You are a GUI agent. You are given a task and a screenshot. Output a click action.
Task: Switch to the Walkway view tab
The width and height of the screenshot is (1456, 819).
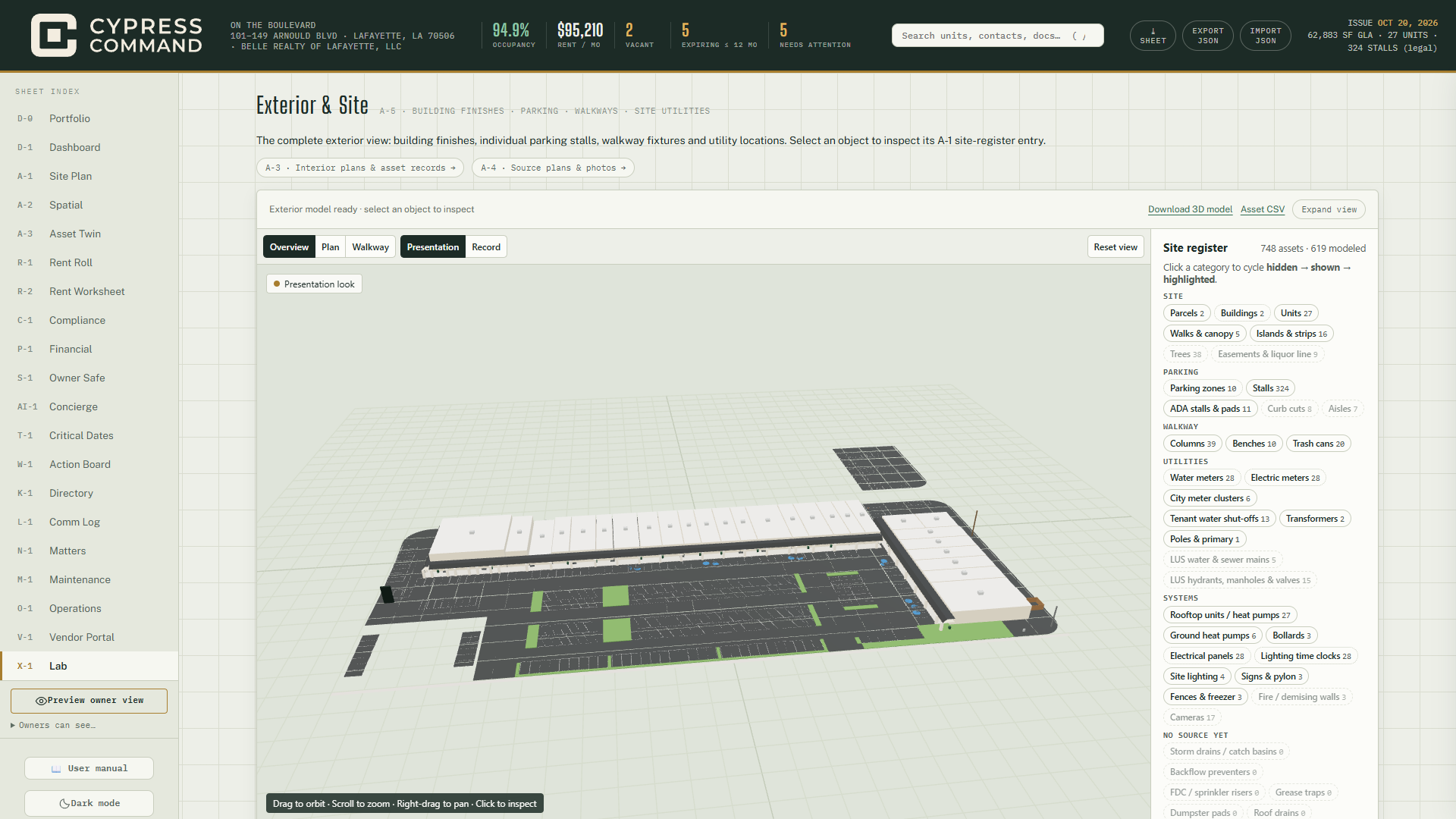coord(370,247)
